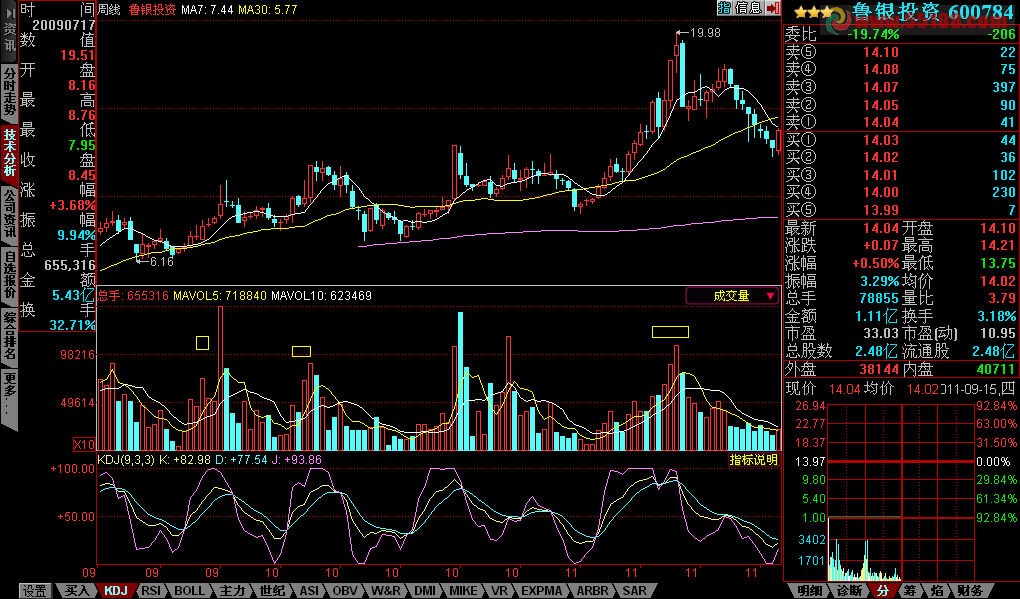Select the 明细 tab in the right panel

pos(810,591)
